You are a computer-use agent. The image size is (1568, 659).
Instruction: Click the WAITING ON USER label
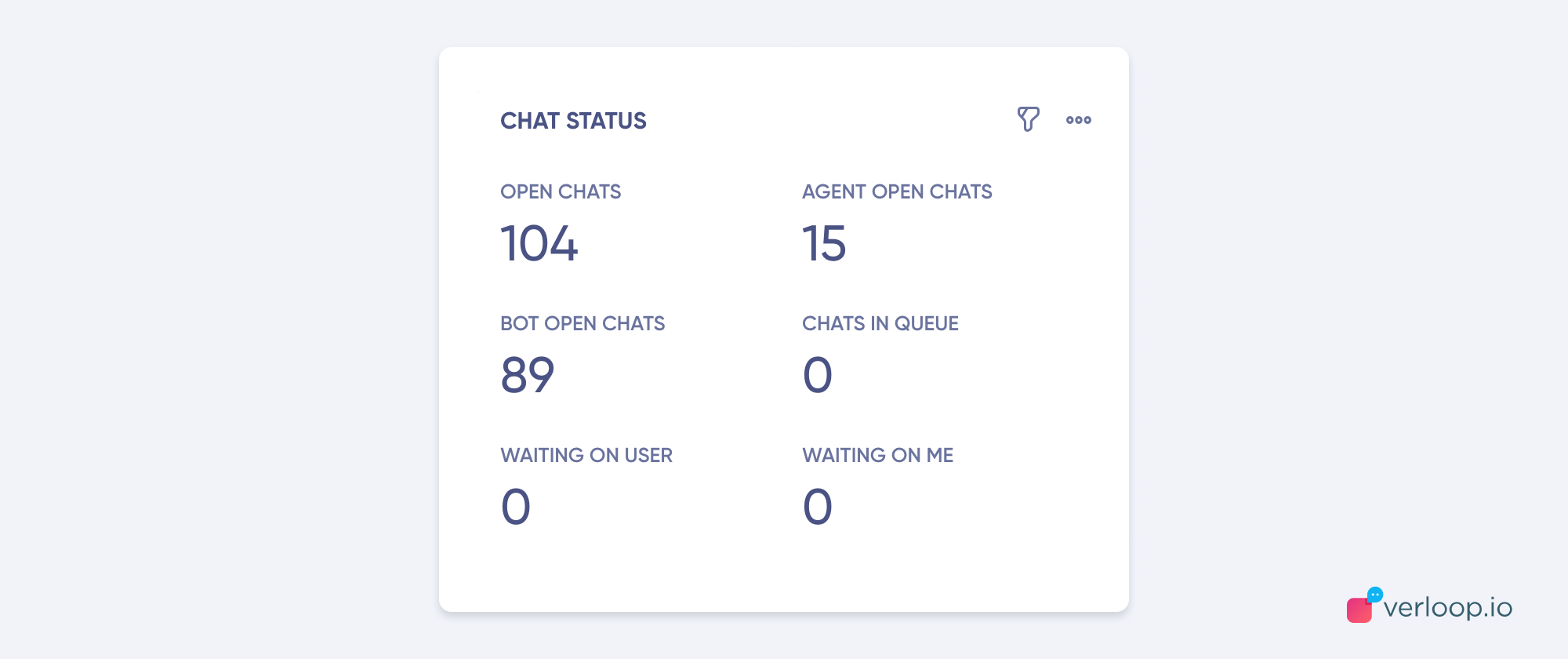pos(586,455)
